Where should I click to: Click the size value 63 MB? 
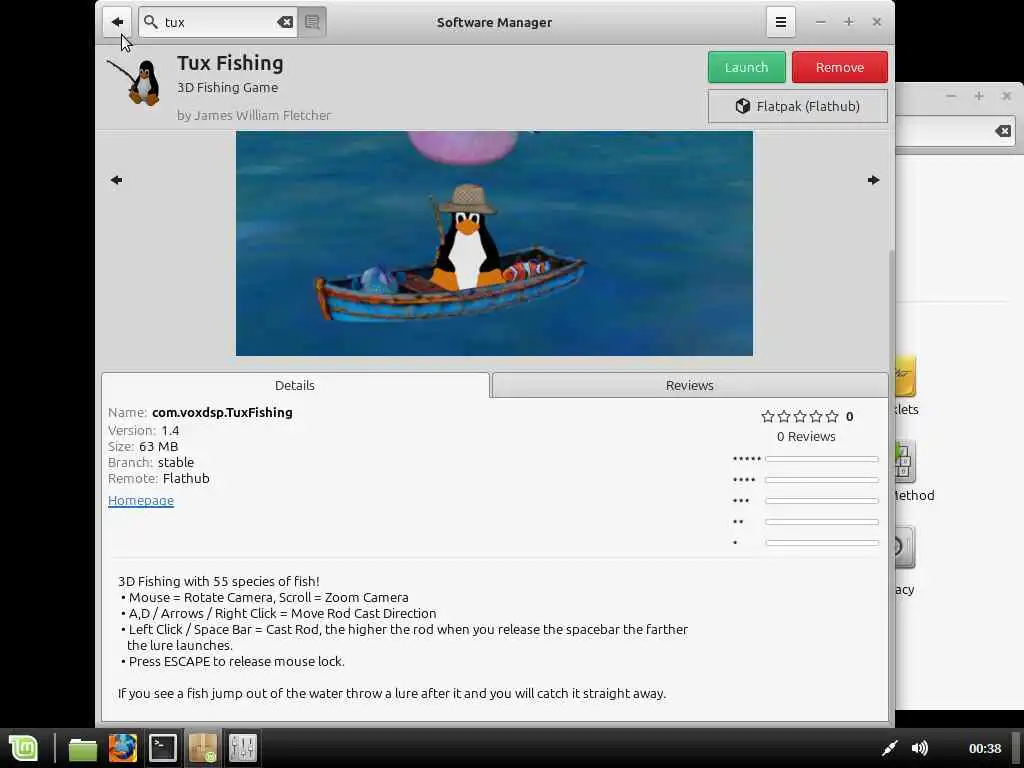click(158, 447)
